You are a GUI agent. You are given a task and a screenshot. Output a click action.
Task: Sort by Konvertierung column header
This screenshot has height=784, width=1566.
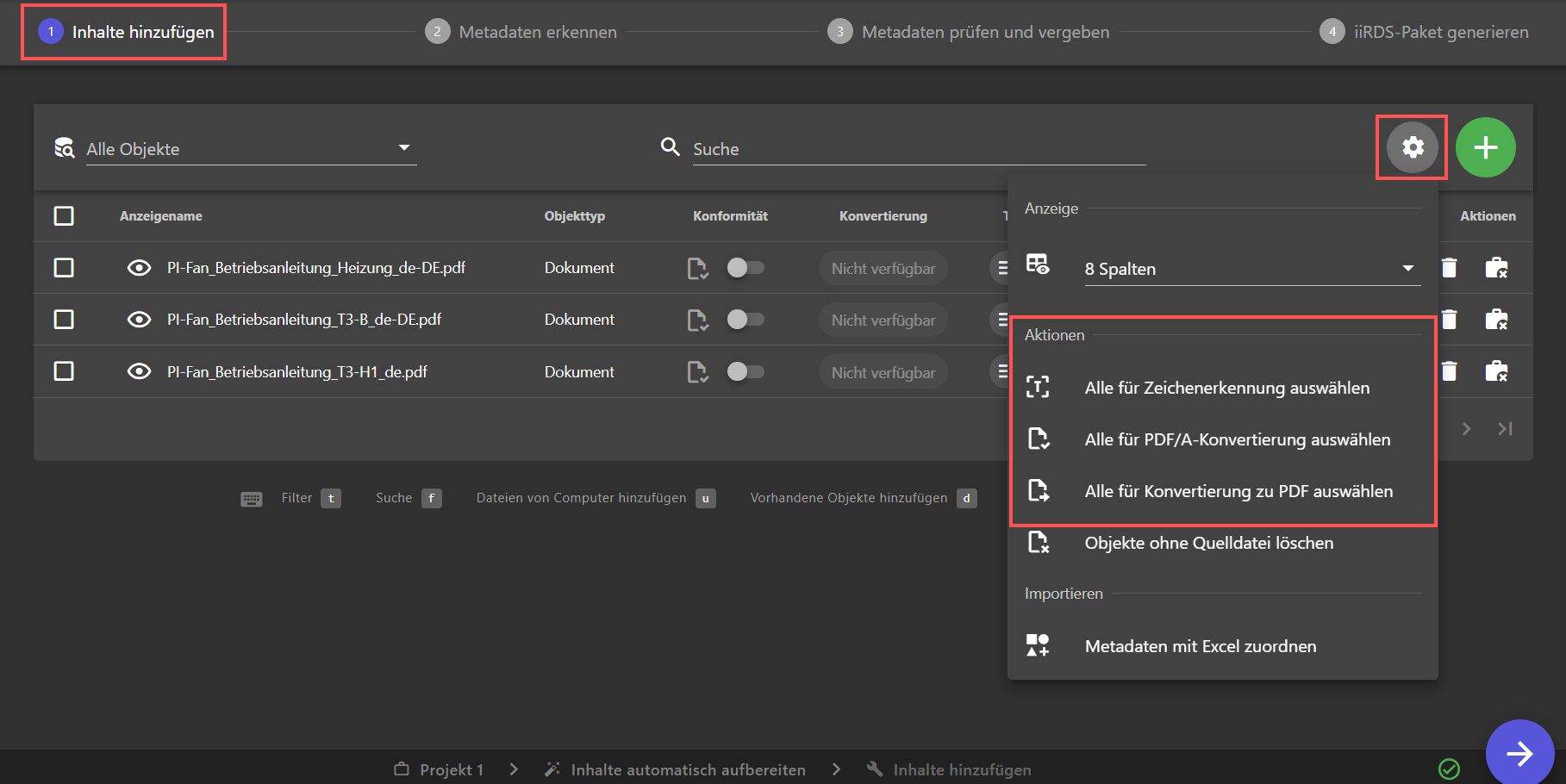pos(883,216)
